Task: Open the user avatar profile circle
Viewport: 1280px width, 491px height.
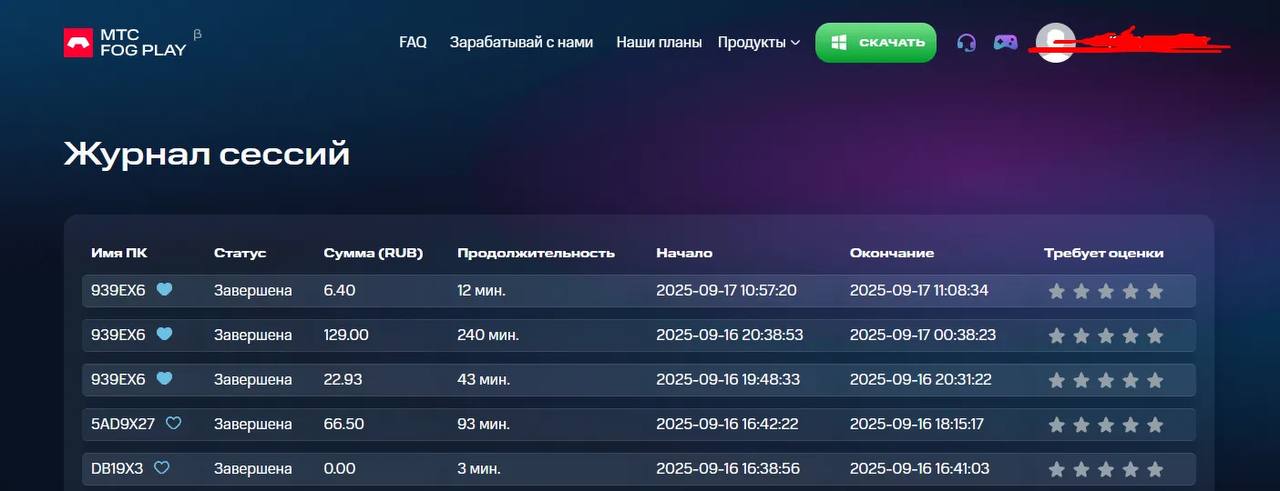Action: (x=1055, y=43)
